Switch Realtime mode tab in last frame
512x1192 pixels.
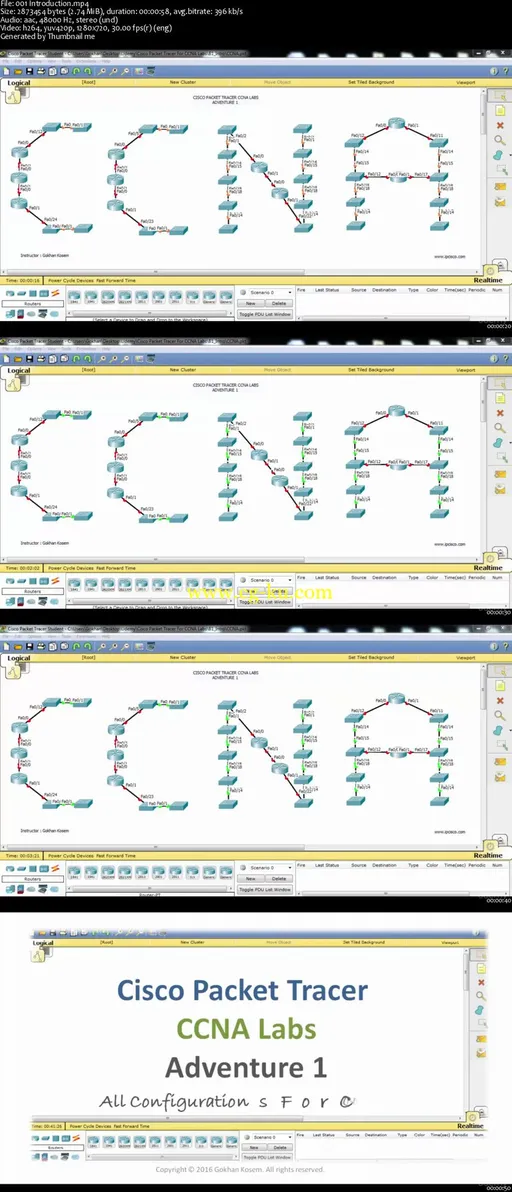[470, 1126]
